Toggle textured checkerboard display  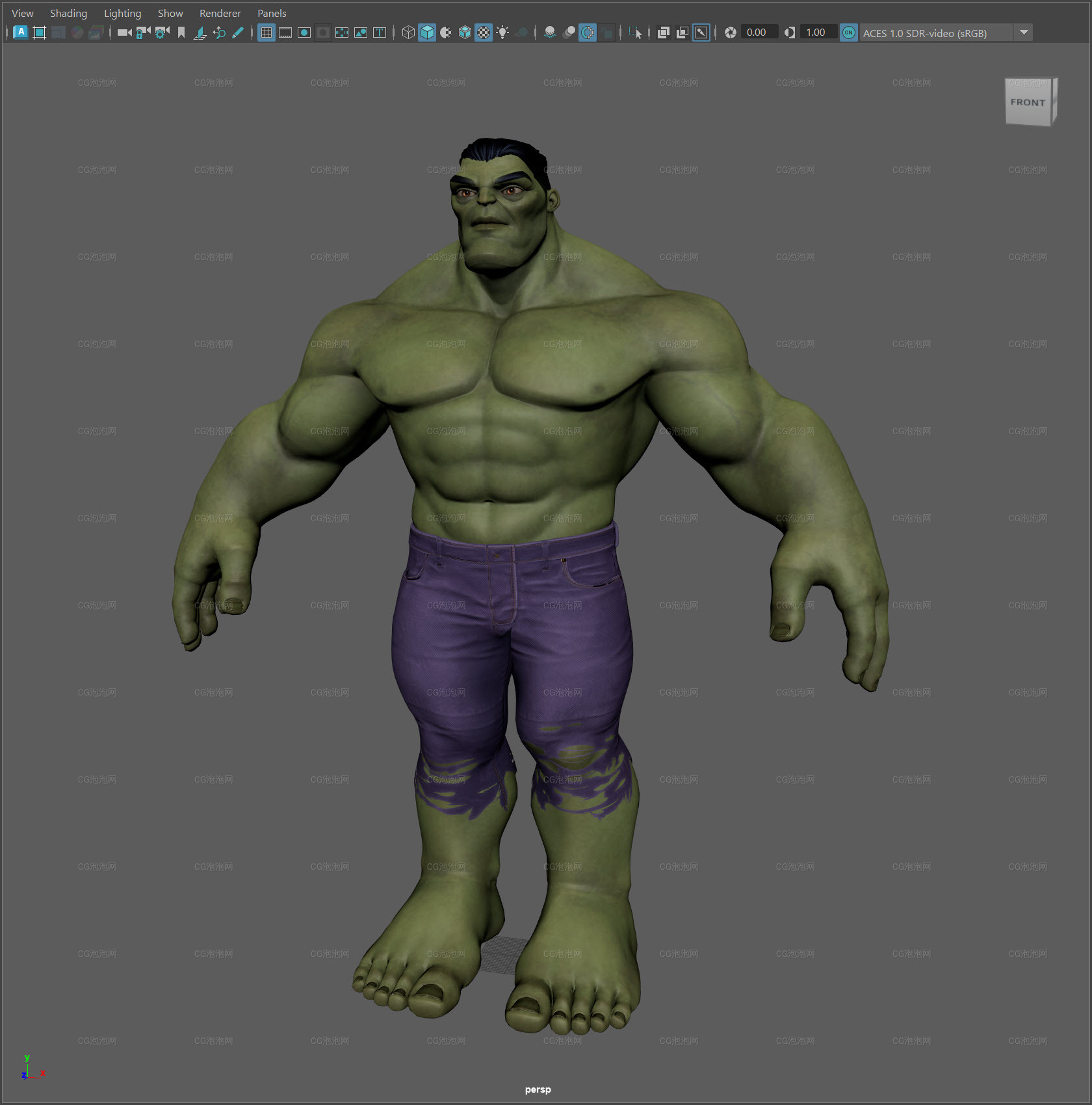coord(484,32)
